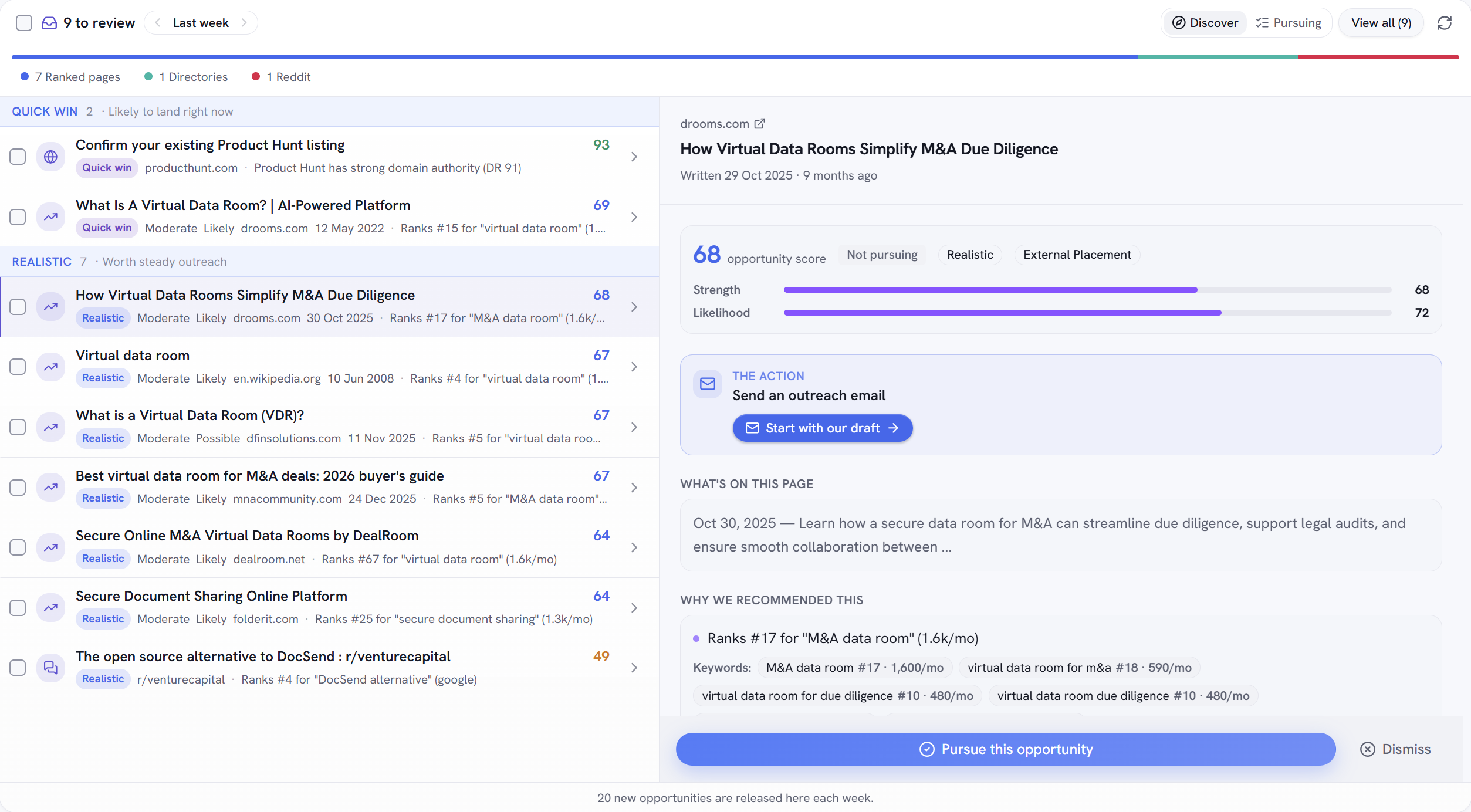The width and height of the screenshot is (1471, 812).
Task: Click the trend icon on 'What is a Virtual Data Room (VDR)?' row
Action: [x=51, y=427]
